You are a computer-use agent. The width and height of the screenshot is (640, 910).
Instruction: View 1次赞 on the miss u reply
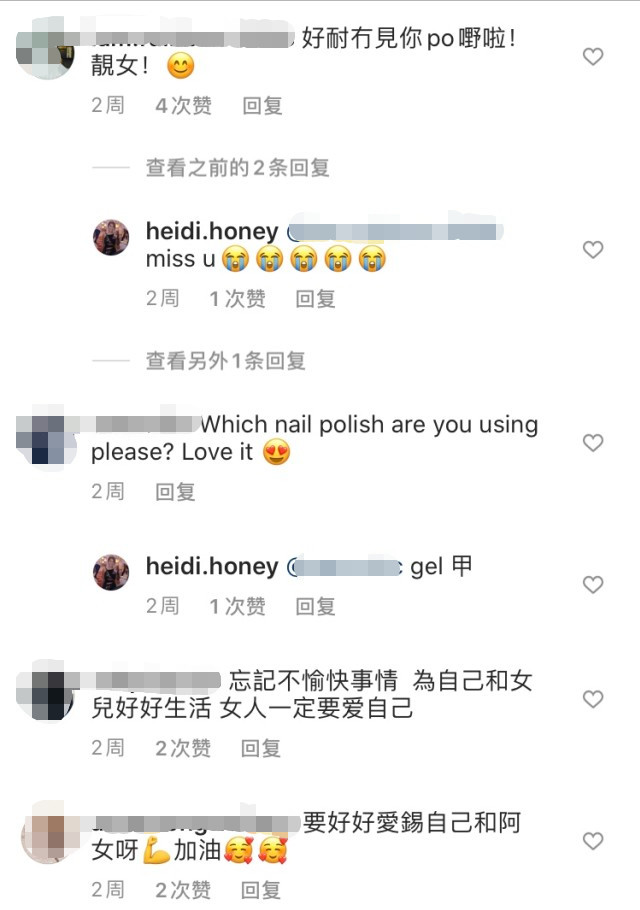[237, 299]
